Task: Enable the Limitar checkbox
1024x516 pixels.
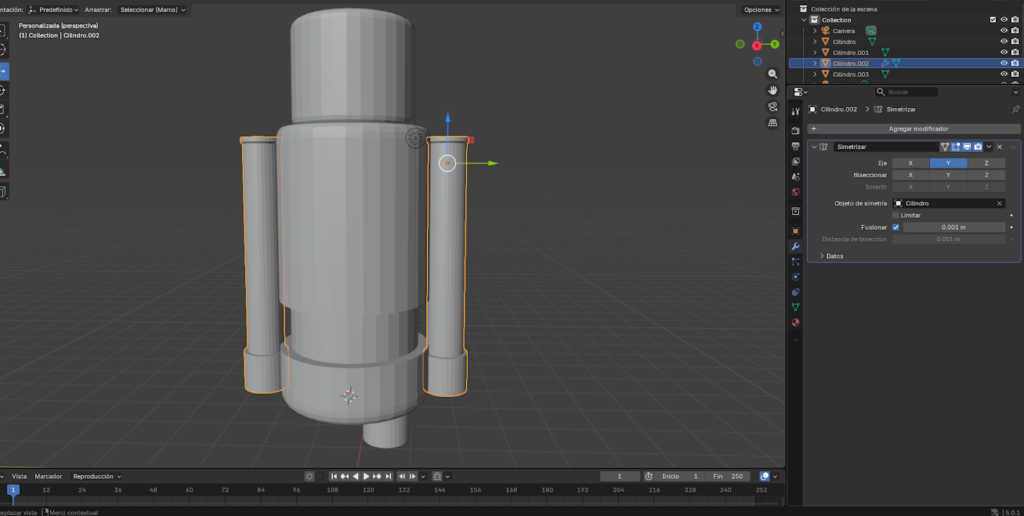Action: point(896,215)
